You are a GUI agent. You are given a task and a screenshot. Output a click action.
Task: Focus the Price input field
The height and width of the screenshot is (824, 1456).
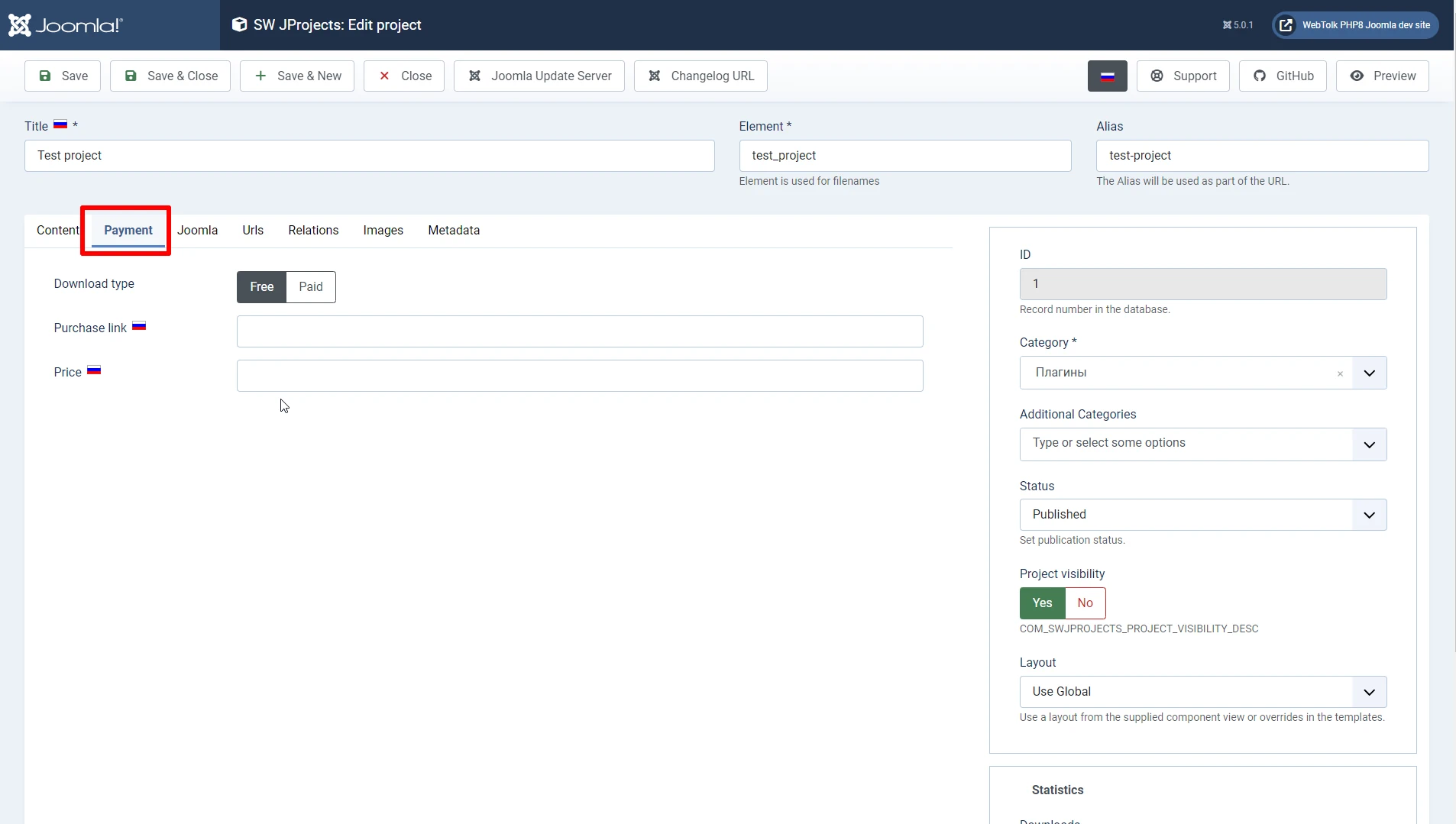pos(580,376)
